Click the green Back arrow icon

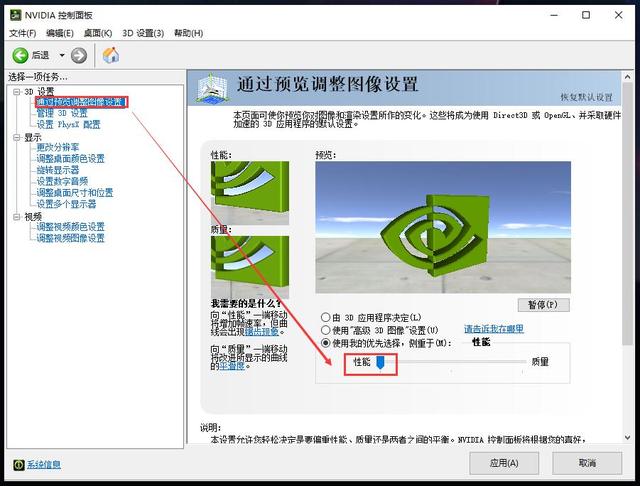(x=20, y=55)
